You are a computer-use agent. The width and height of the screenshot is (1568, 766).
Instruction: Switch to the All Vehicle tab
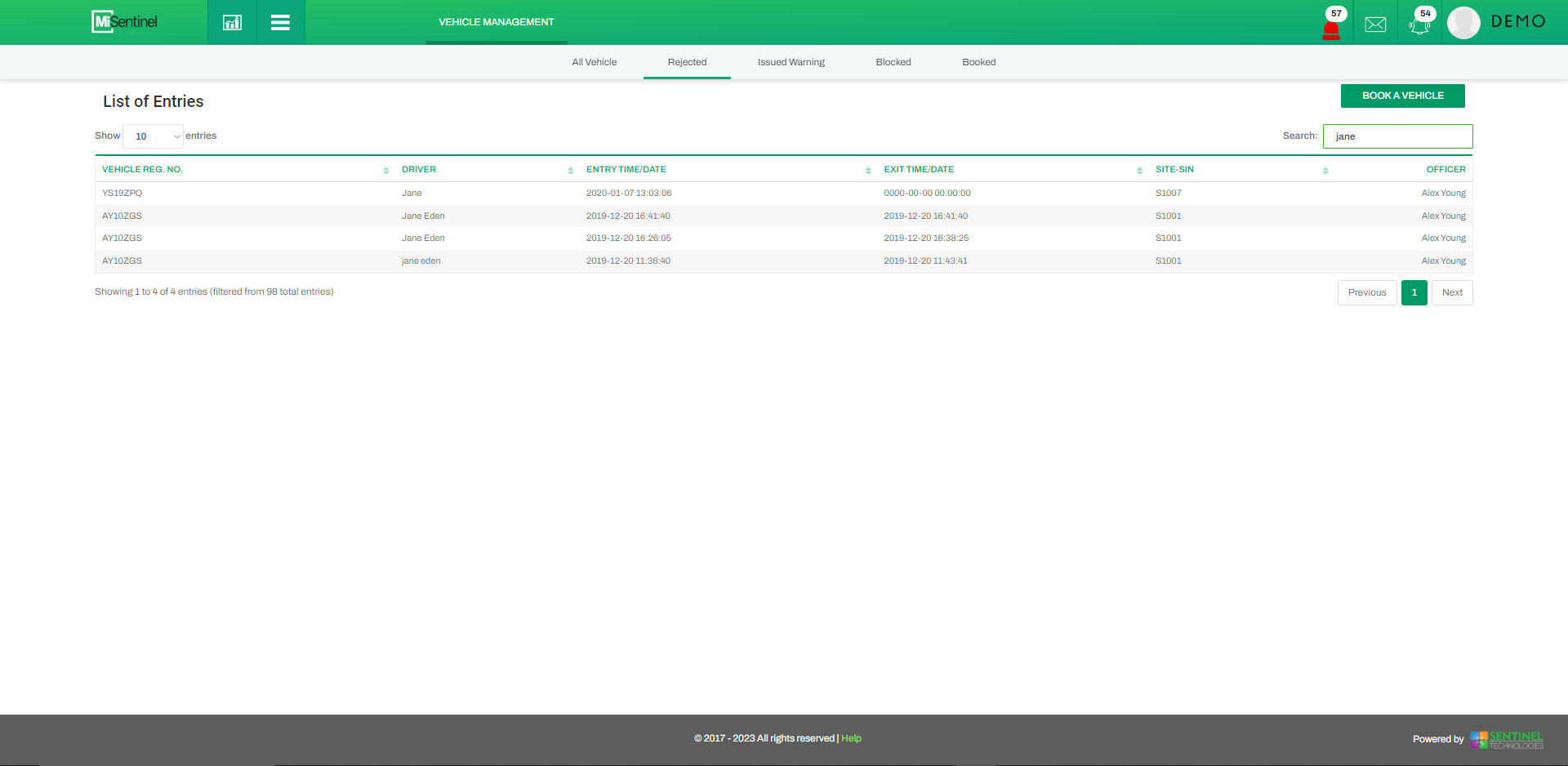(594, 62)
